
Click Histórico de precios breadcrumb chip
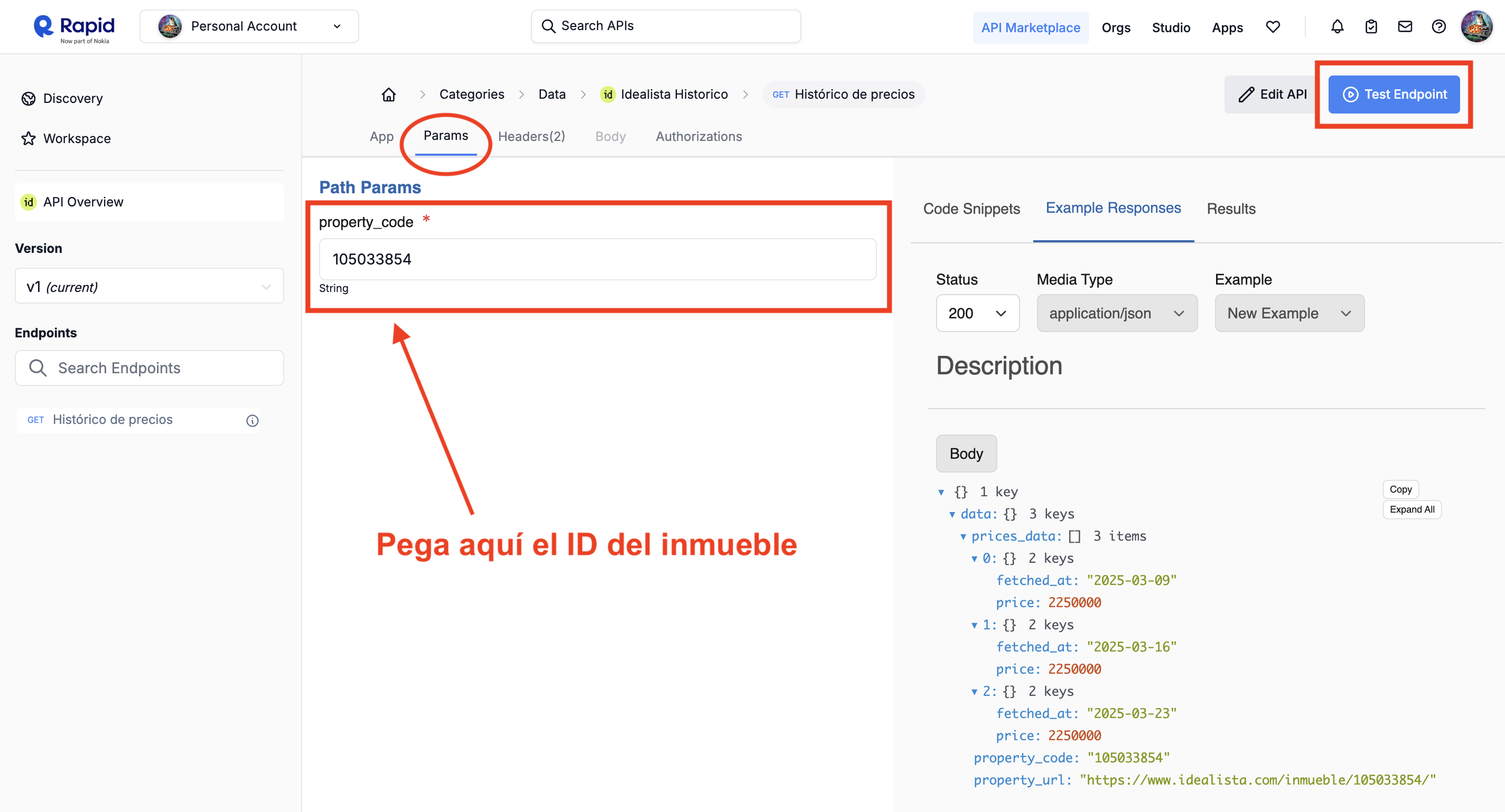[843, 94]
